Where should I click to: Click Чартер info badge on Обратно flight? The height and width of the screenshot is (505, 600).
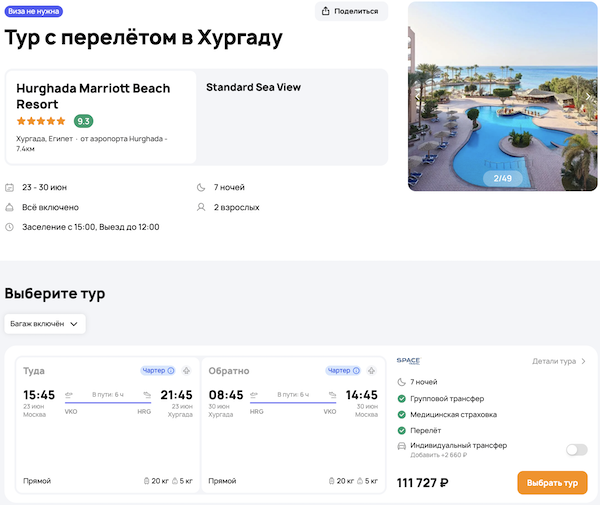[x=343, y=370]
